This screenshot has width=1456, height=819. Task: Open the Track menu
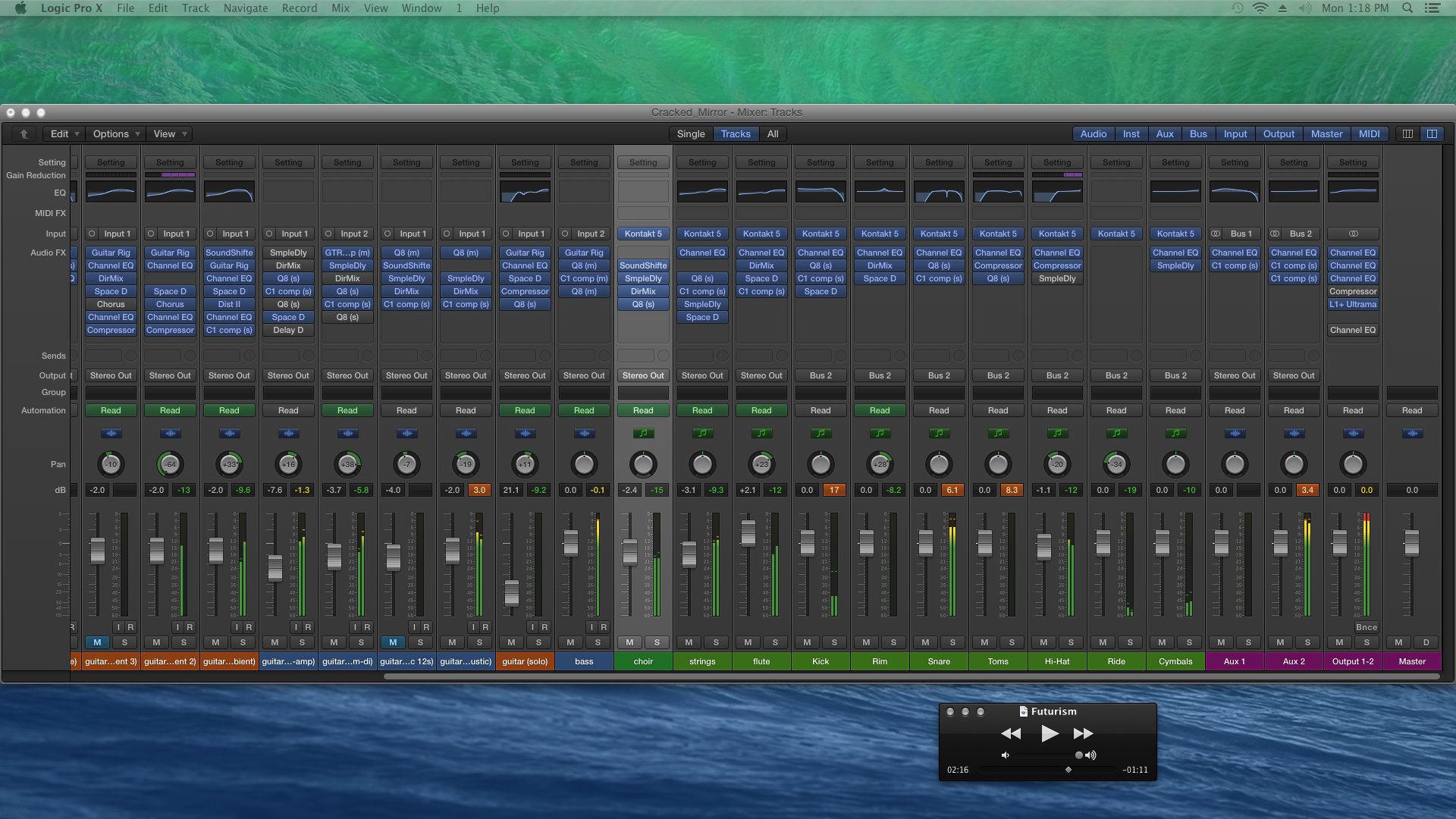[x=196, y=8]
